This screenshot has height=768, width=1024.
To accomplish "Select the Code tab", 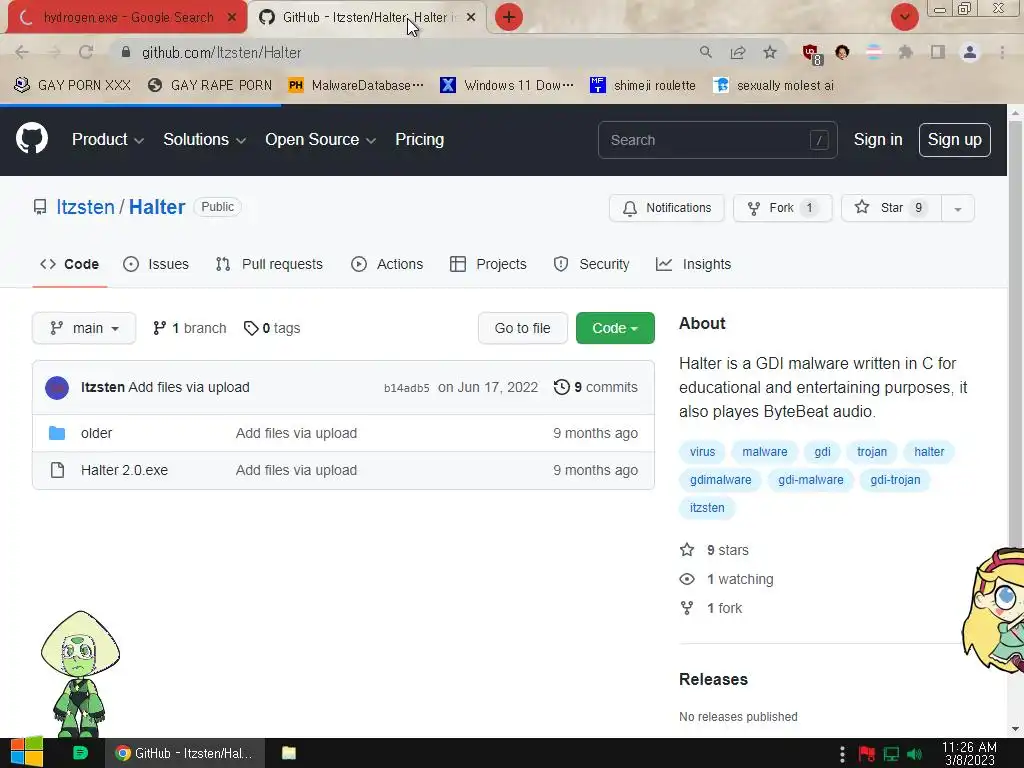I will point(69,264).
